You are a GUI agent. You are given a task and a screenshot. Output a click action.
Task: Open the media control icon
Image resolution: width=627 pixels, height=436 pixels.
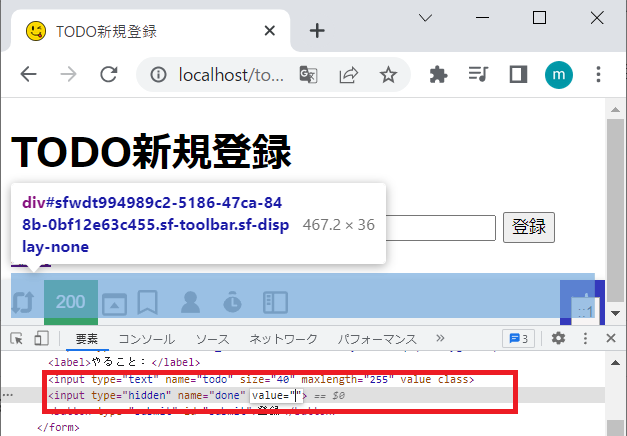(478, 74)
